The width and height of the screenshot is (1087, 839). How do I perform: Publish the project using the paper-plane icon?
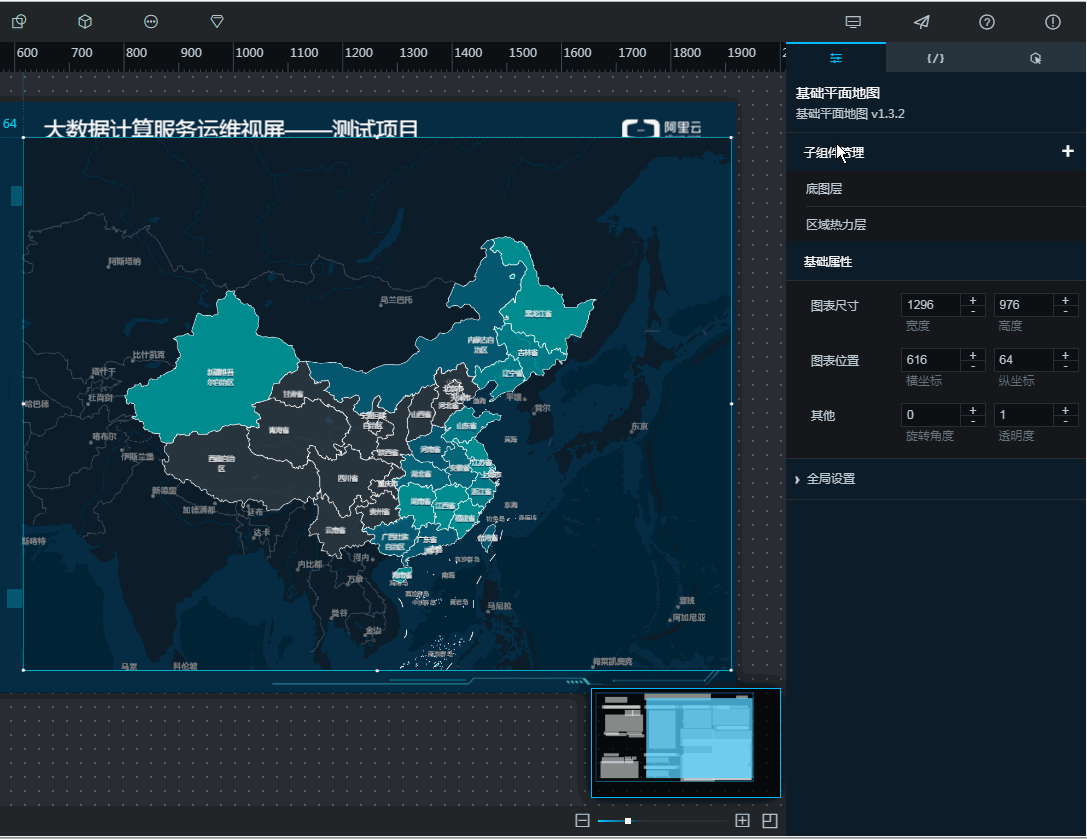[921, 22]
